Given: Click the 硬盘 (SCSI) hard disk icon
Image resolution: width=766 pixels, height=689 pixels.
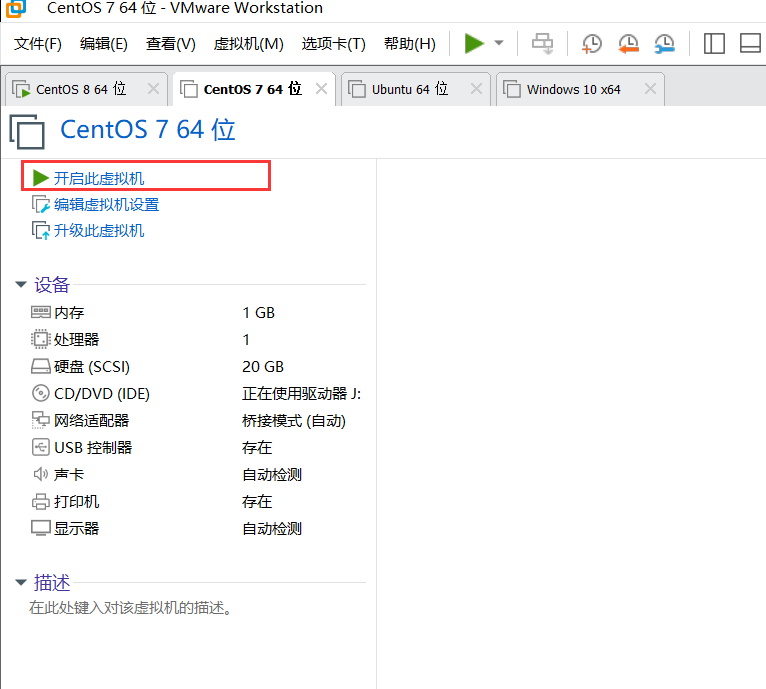Looking at the screenshot, I should pyautogui.click(x=41, y=366).
